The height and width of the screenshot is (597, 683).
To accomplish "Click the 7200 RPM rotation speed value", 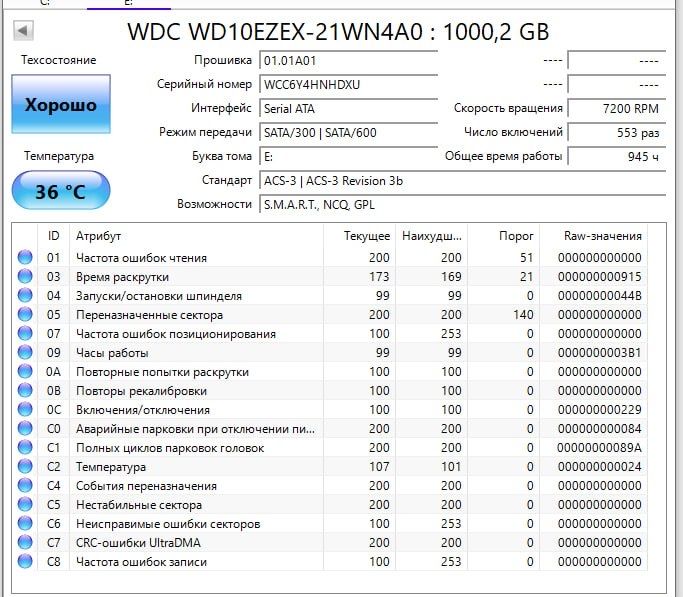I will tap(617, 108).
